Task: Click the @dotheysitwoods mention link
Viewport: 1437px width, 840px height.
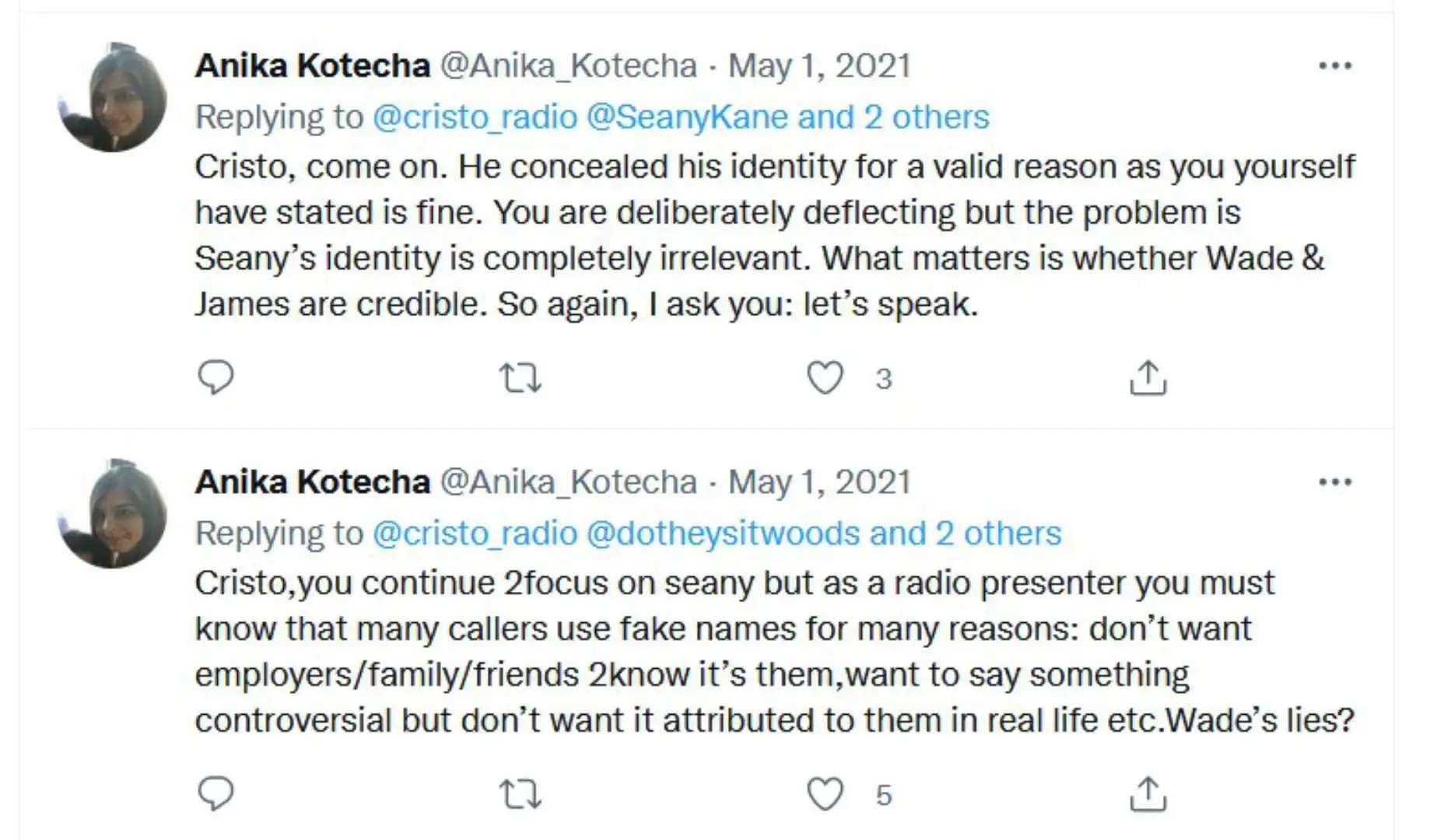Action: point(723,534)
